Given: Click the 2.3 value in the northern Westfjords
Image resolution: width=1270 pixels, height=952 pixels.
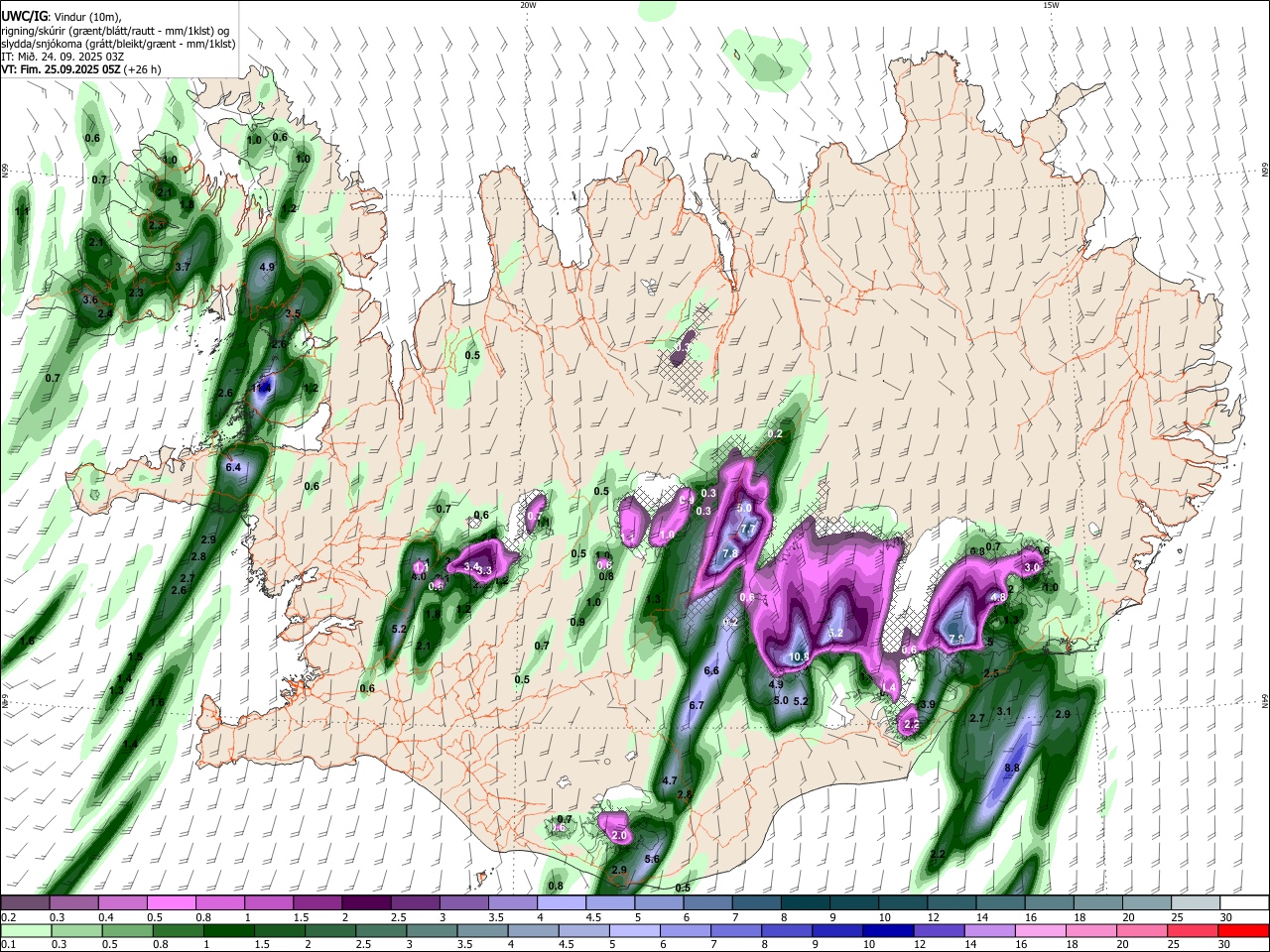Looking at the screenshot, I should pyautogui.click(x=156, y=225).
